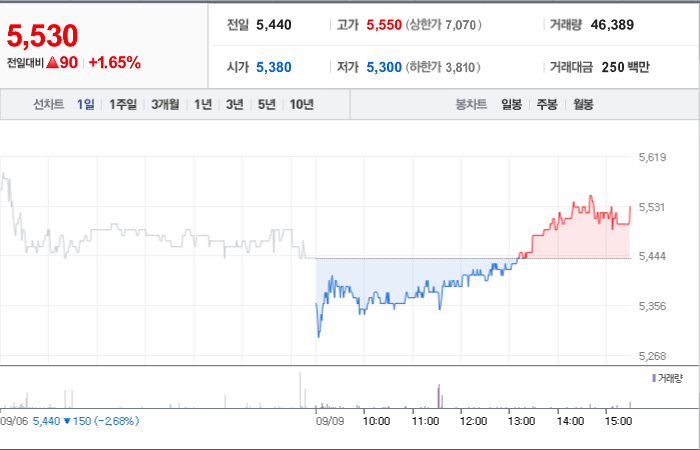
Task: Click the 저가 value 5,300
Action: click(384, 67)
